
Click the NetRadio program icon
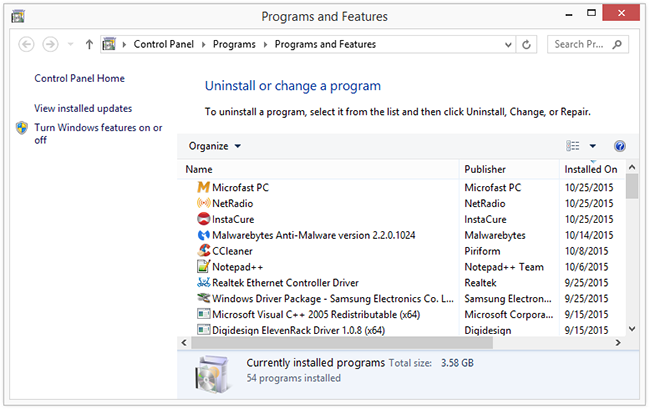203,204
